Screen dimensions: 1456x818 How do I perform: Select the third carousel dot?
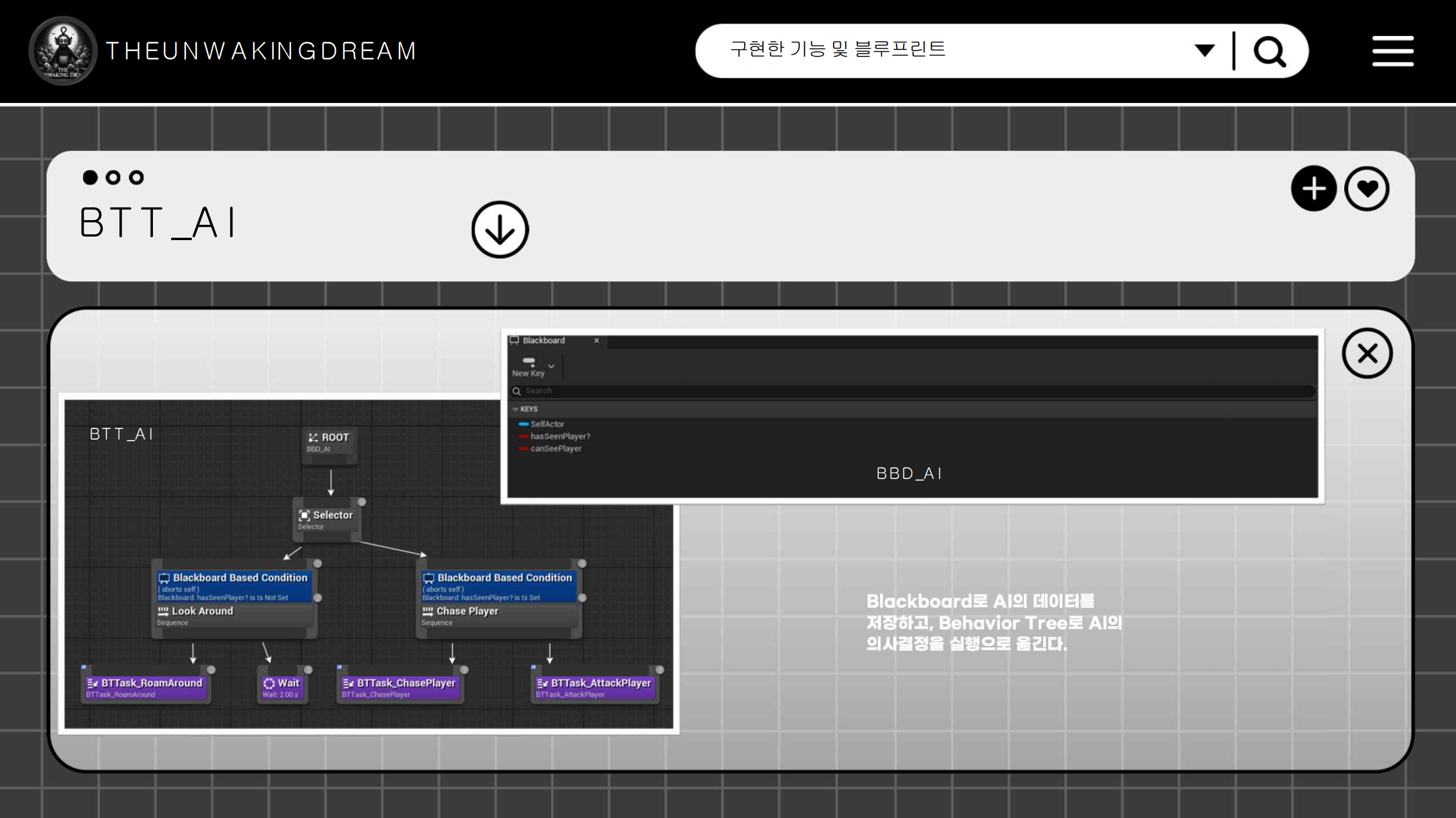(136, 178)
